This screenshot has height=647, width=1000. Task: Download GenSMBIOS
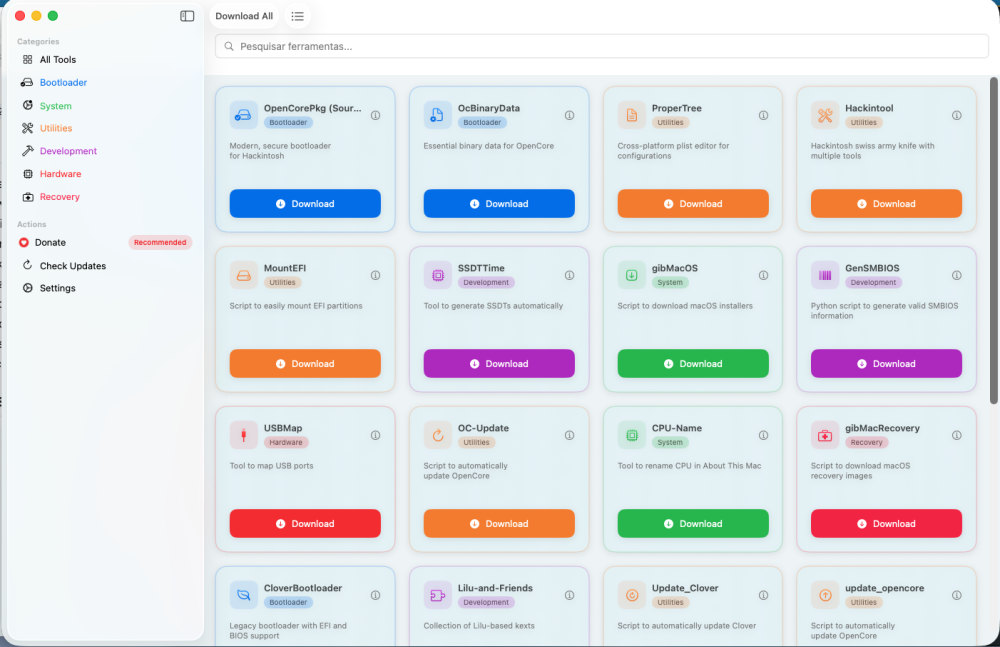click(x=886, y=364)
